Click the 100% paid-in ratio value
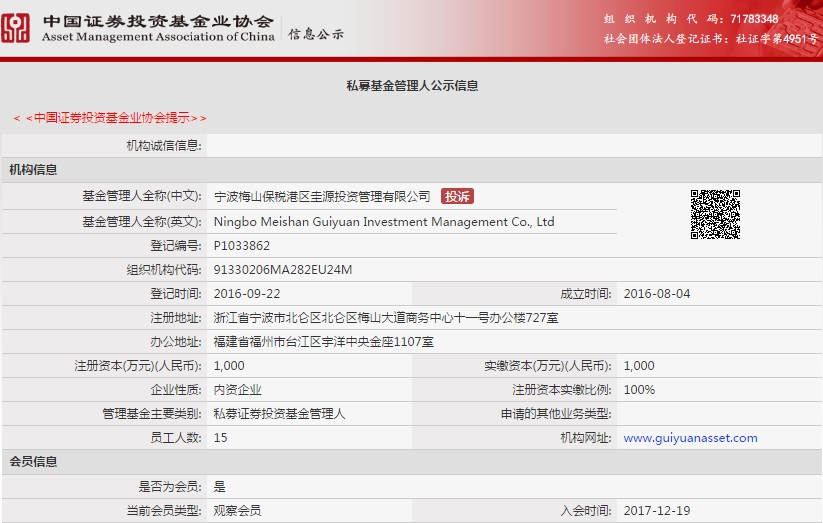 639,390
